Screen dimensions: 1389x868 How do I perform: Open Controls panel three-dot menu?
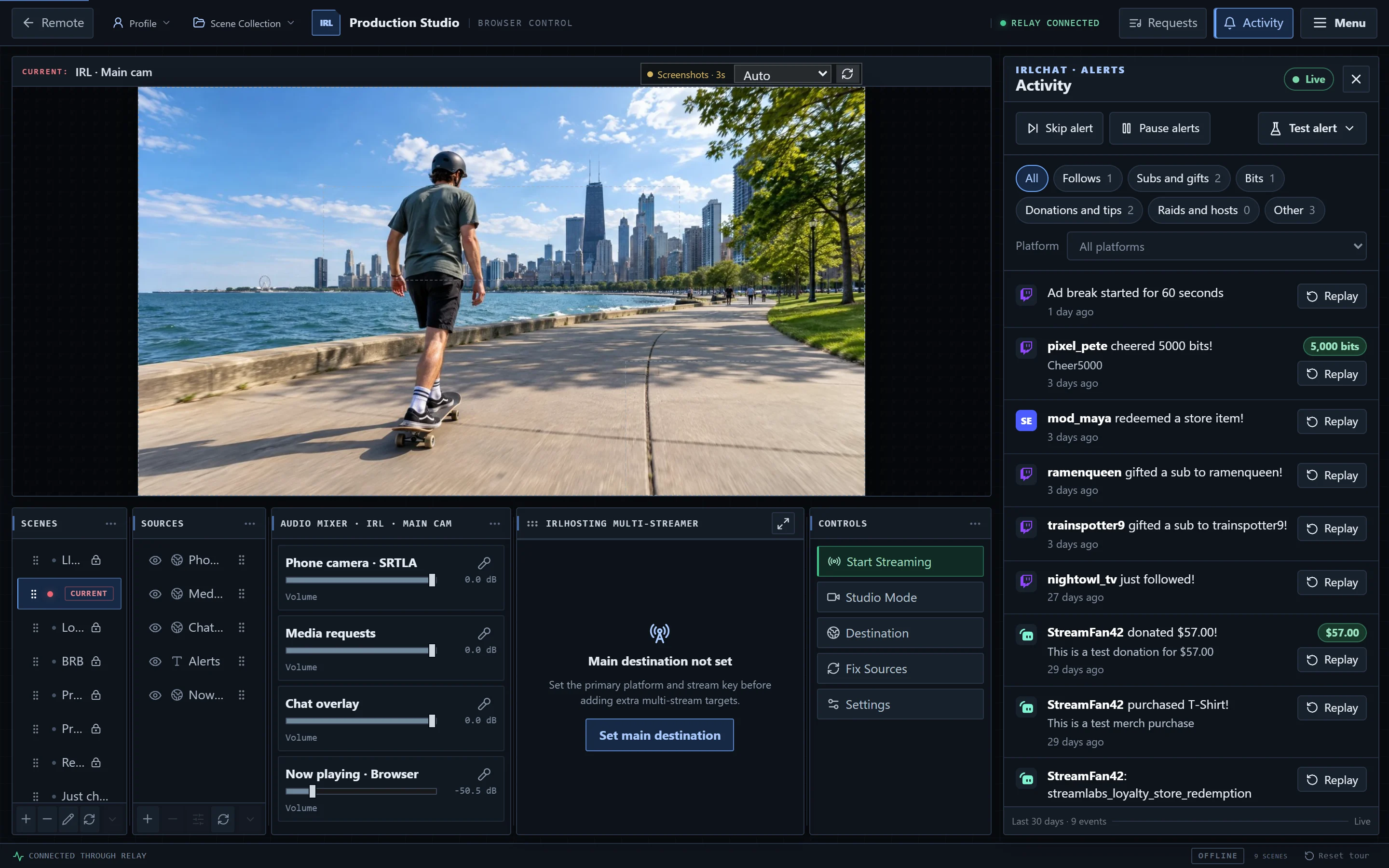pos(975,524)
